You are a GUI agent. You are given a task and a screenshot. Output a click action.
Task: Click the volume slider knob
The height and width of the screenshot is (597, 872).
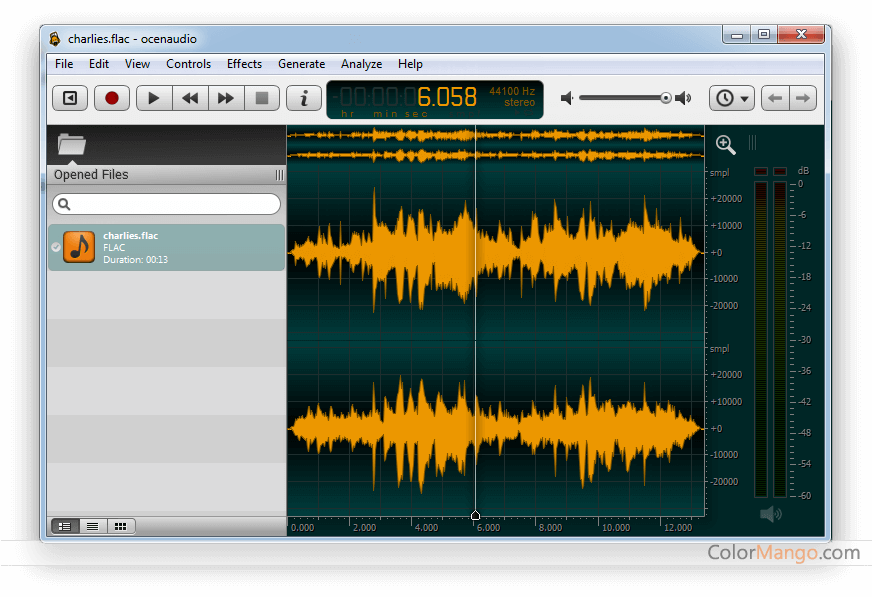coord(665,98)
